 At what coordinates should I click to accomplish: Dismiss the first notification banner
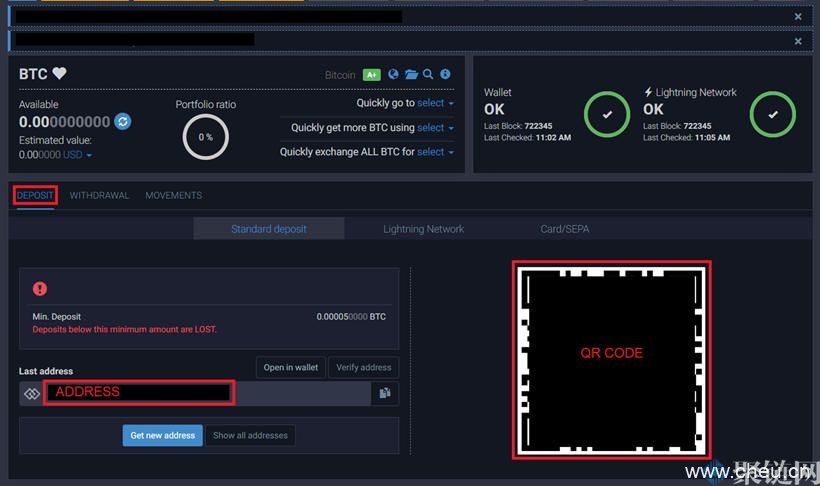[798, 17]
